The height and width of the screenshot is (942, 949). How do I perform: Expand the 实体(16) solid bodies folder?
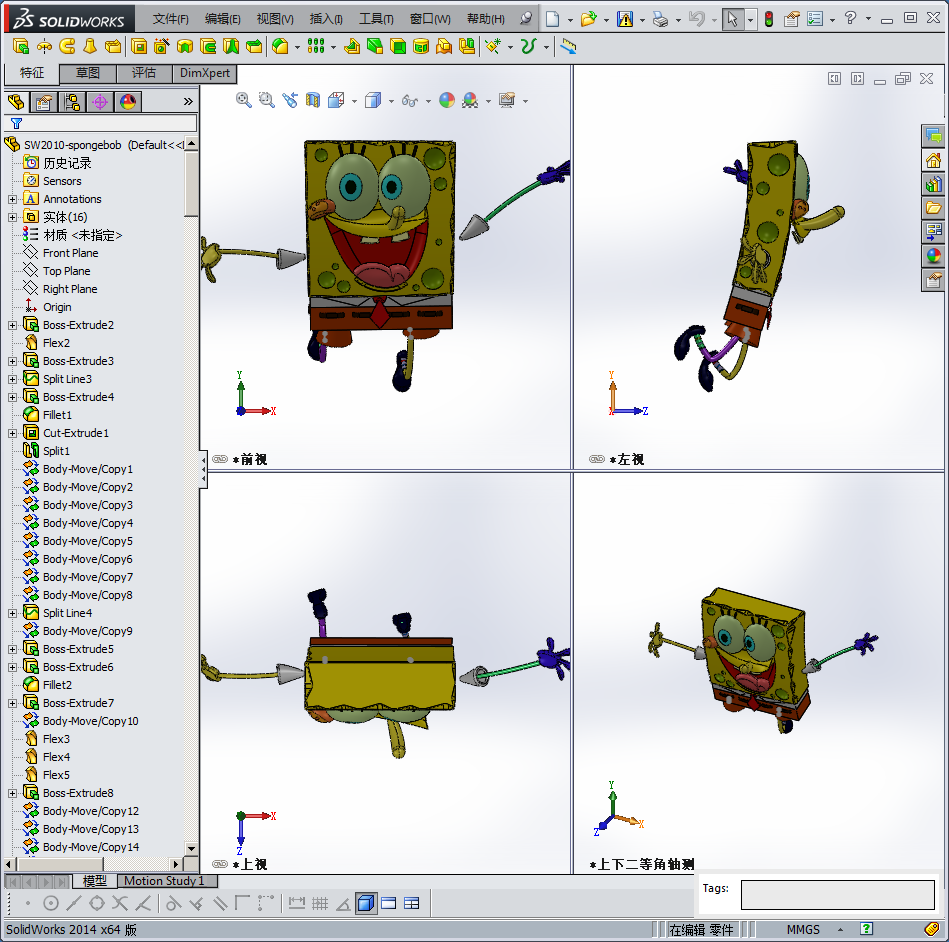click(x=12, y=217)
